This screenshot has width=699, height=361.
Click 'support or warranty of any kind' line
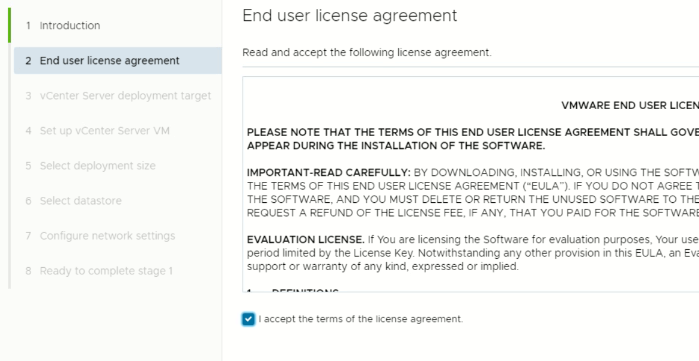383,267
